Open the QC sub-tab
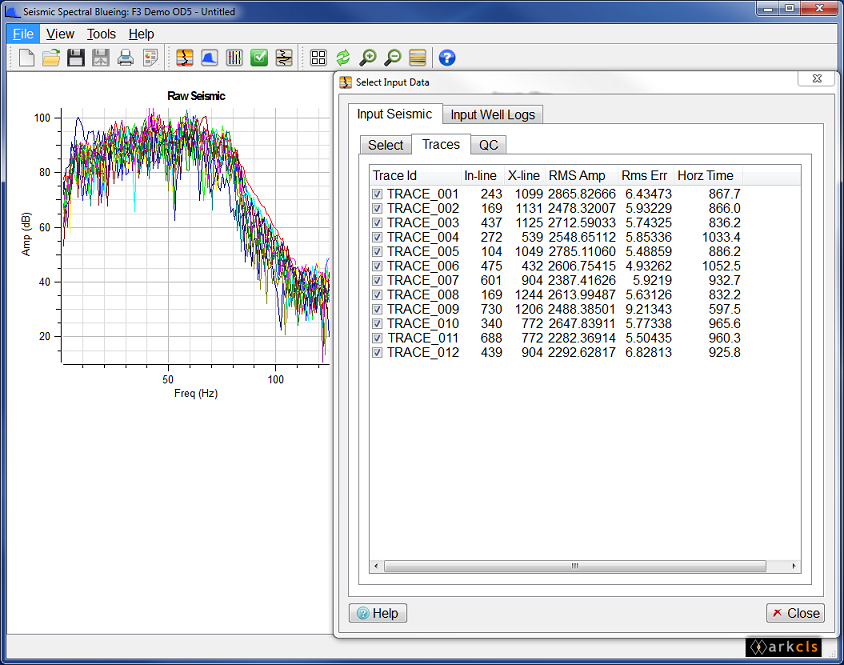 point(488,145)
